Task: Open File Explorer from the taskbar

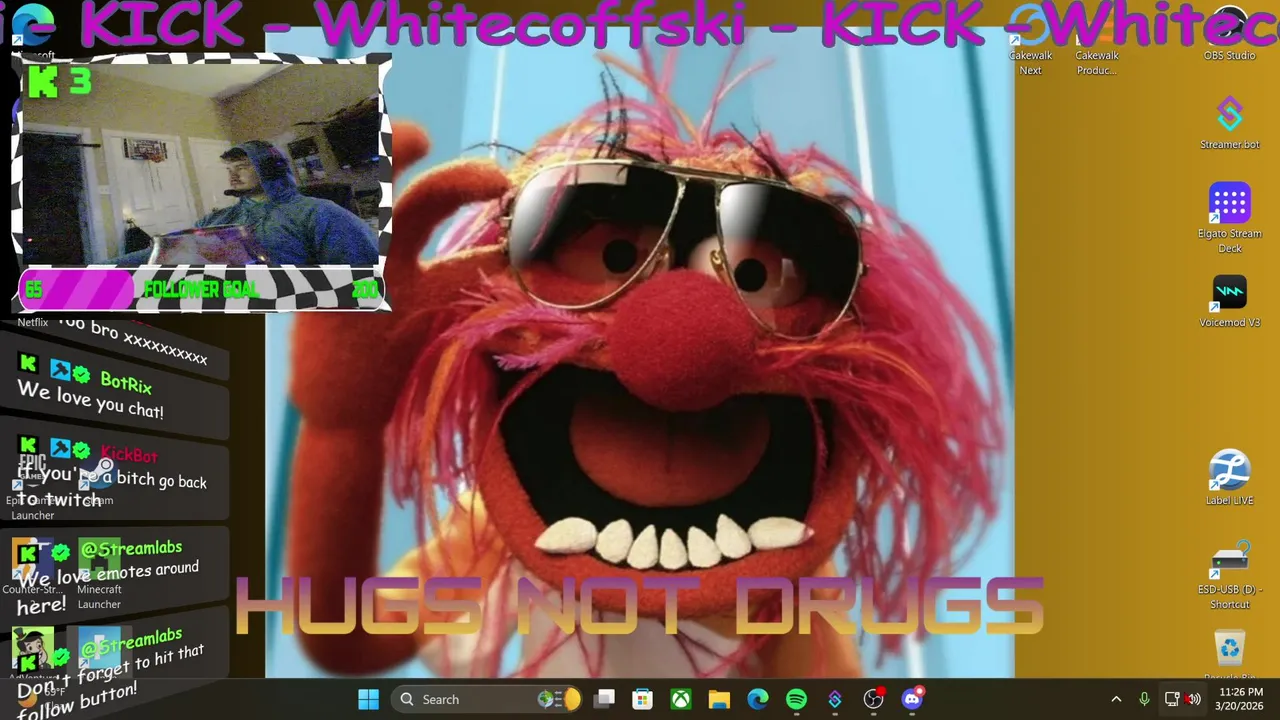Action: pos(719,699)
